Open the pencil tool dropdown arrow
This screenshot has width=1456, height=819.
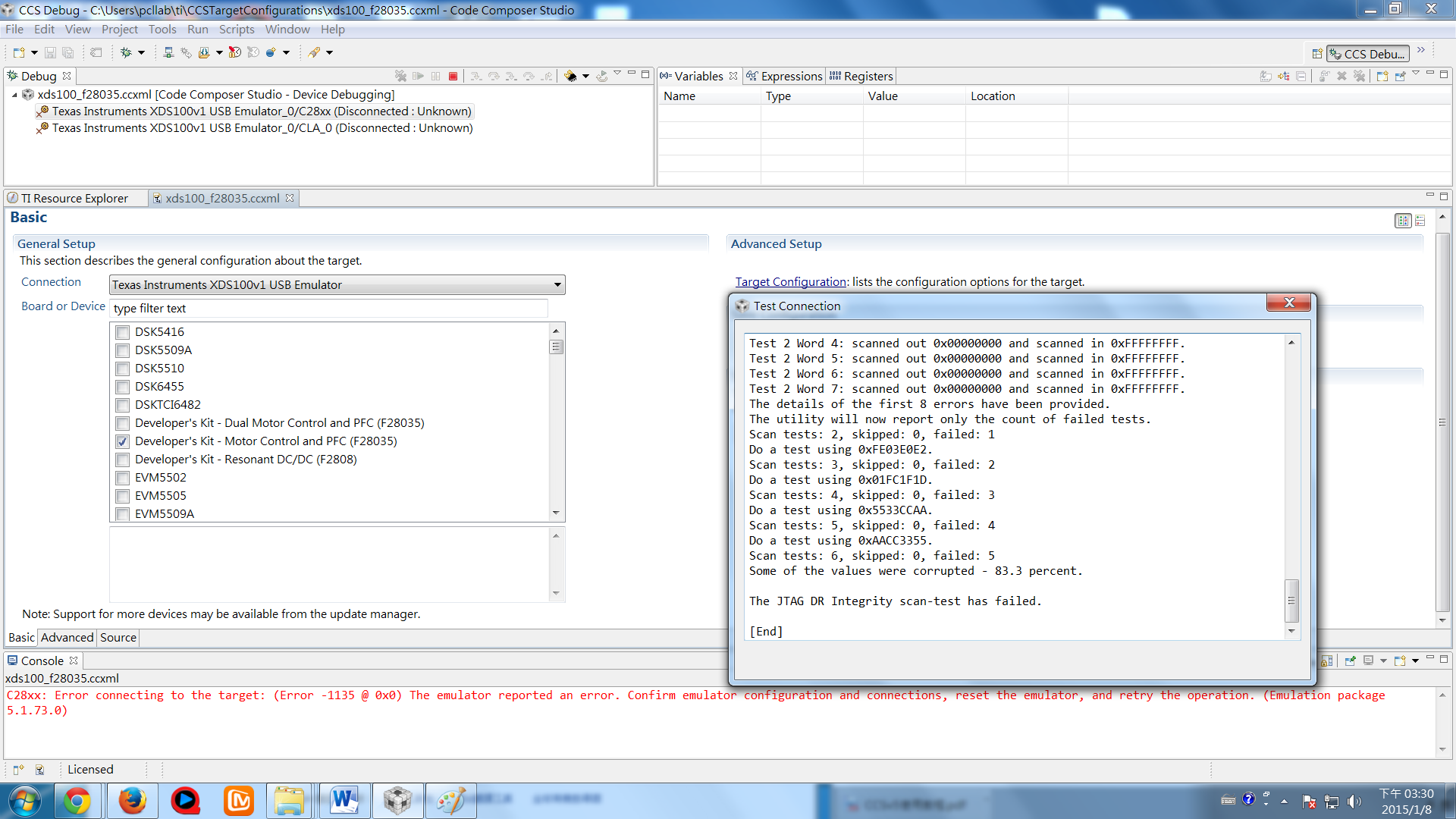click(329, 52)
